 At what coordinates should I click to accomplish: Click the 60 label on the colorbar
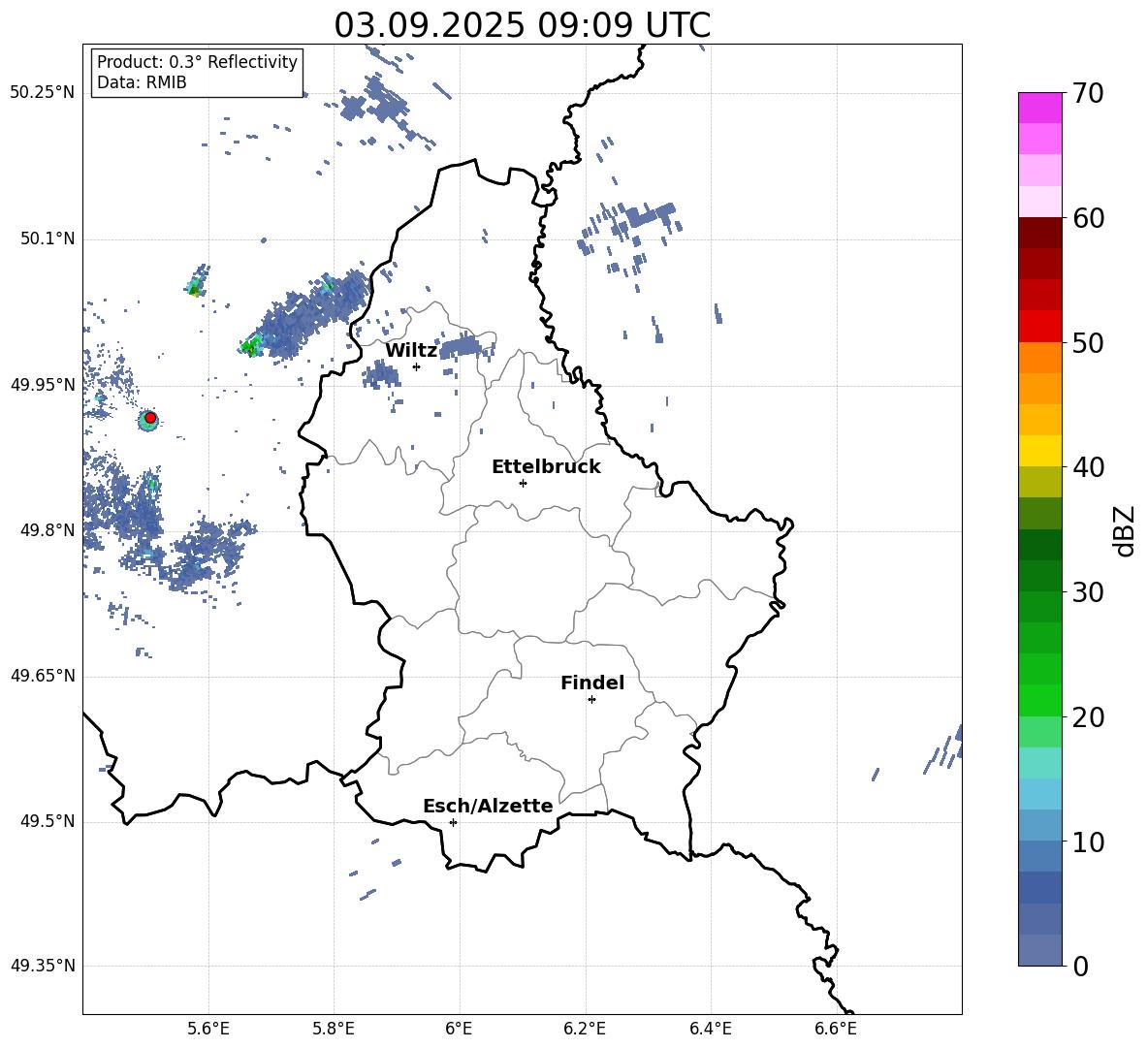coord(1088,218)
